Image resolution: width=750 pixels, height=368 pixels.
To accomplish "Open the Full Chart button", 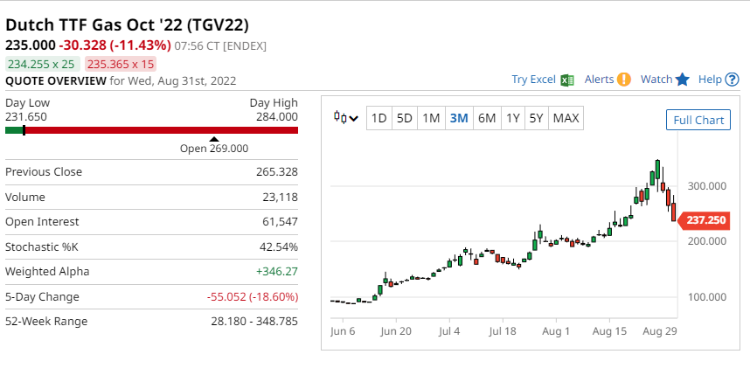I will click(698, 120).
